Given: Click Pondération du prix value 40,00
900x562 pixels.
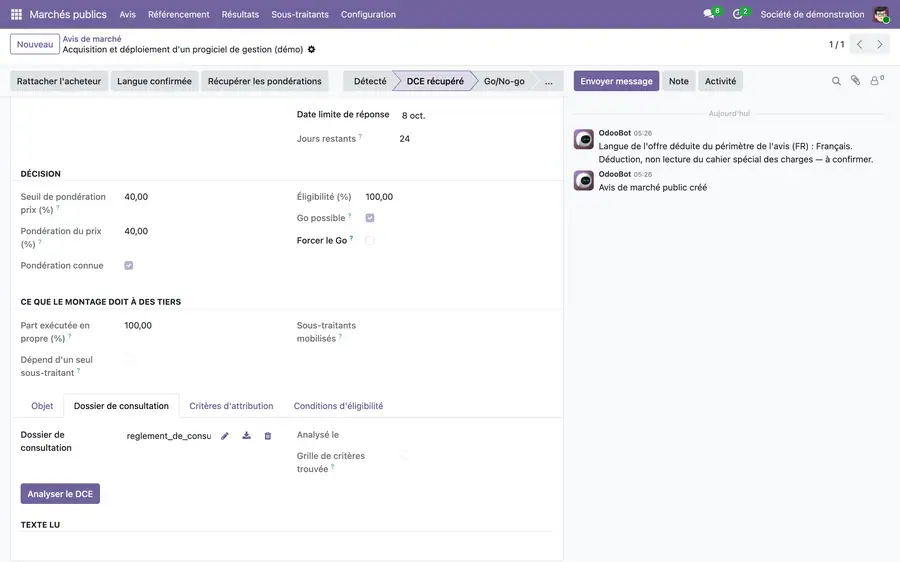Looking at the screenshot, I should [x=136, y=231].
